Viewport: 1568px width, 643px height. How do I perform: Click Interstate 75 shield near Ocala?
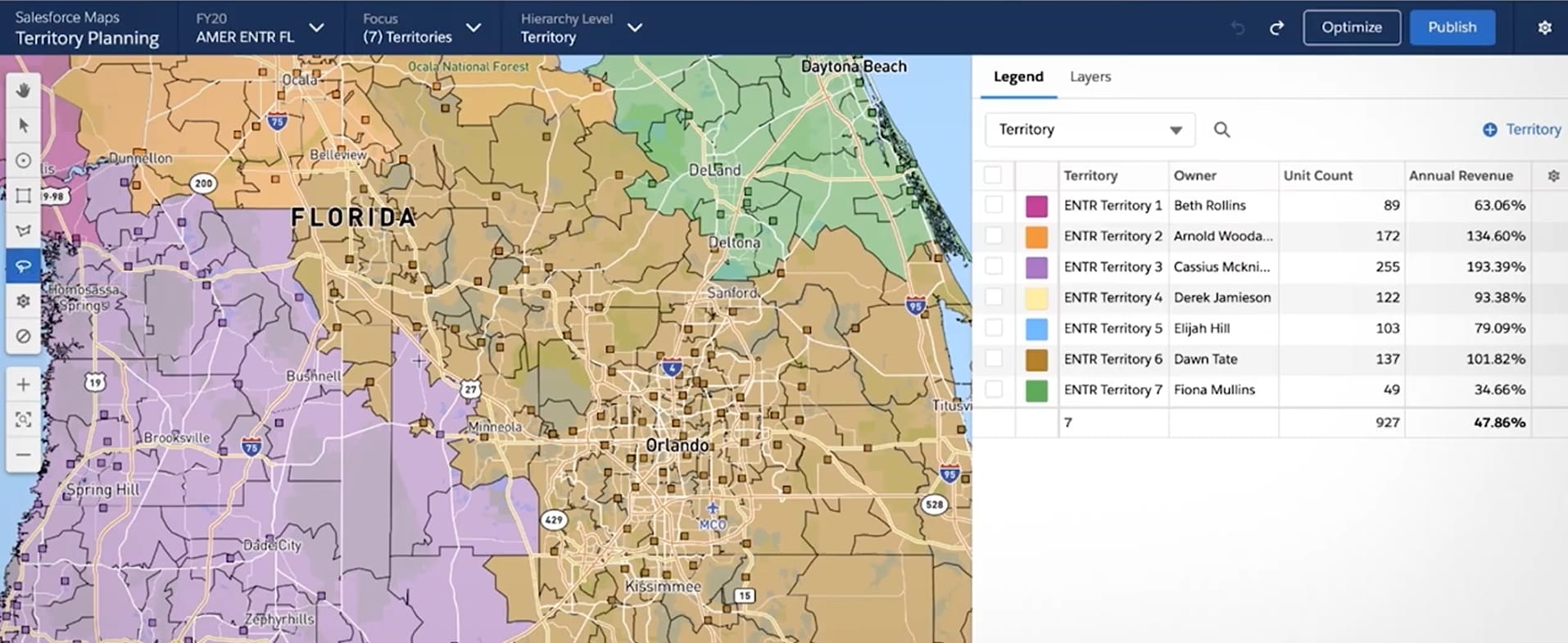[x=277, y=122]
